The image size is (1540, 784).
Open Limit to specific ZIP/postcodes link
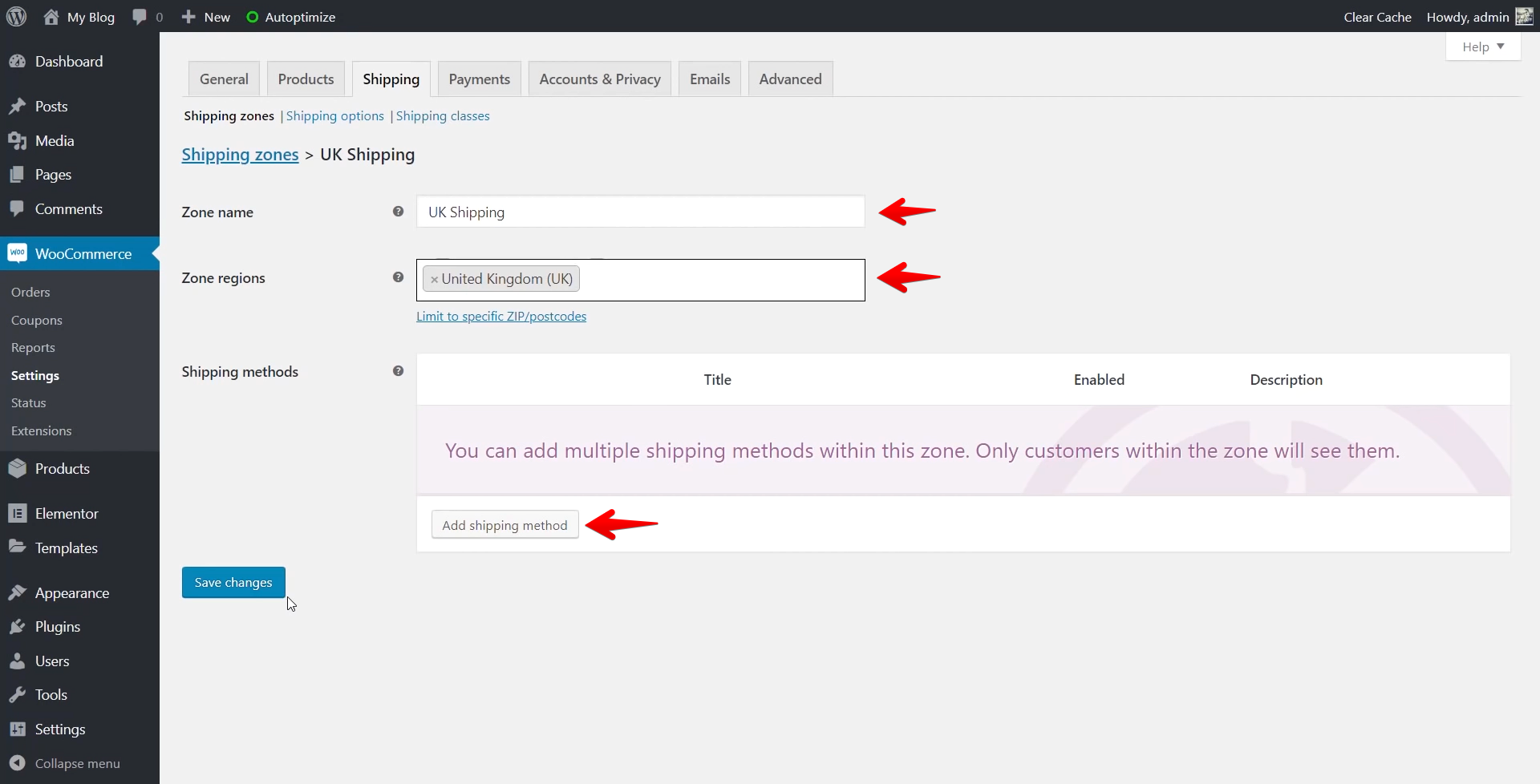pos(500,317)
